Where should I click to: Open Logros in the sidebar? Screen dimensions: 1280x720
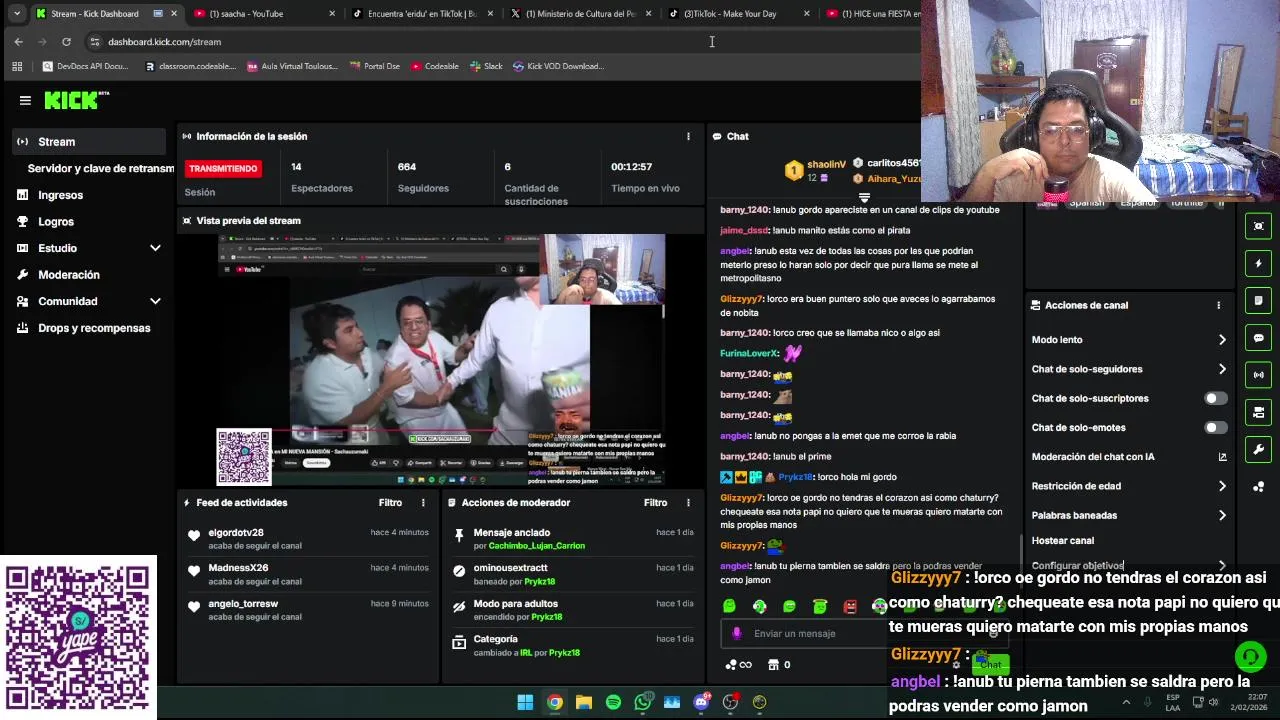coord(56,222)
